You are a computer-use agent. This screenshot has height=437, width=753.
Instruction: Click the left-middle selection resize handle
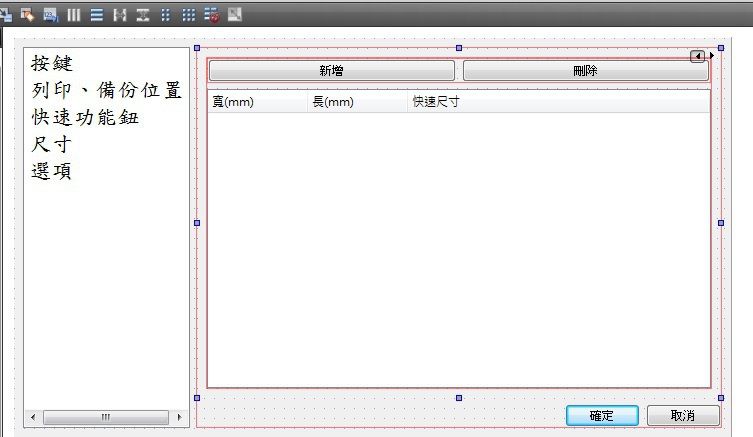[x=197, y=223]
